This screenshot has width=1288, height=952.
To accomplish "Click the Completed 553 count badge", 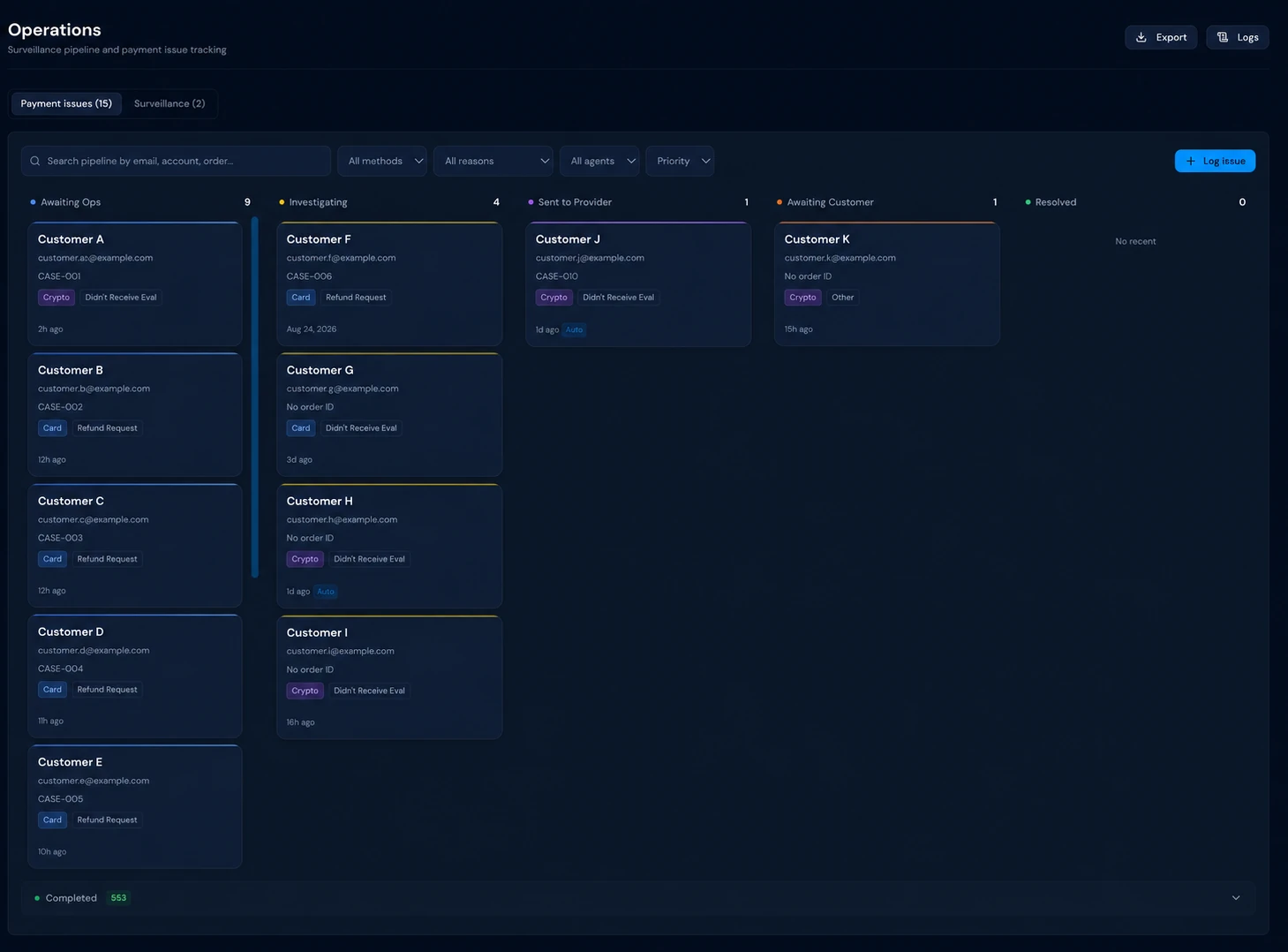I will pyautogui.click(x=118, y=898).
